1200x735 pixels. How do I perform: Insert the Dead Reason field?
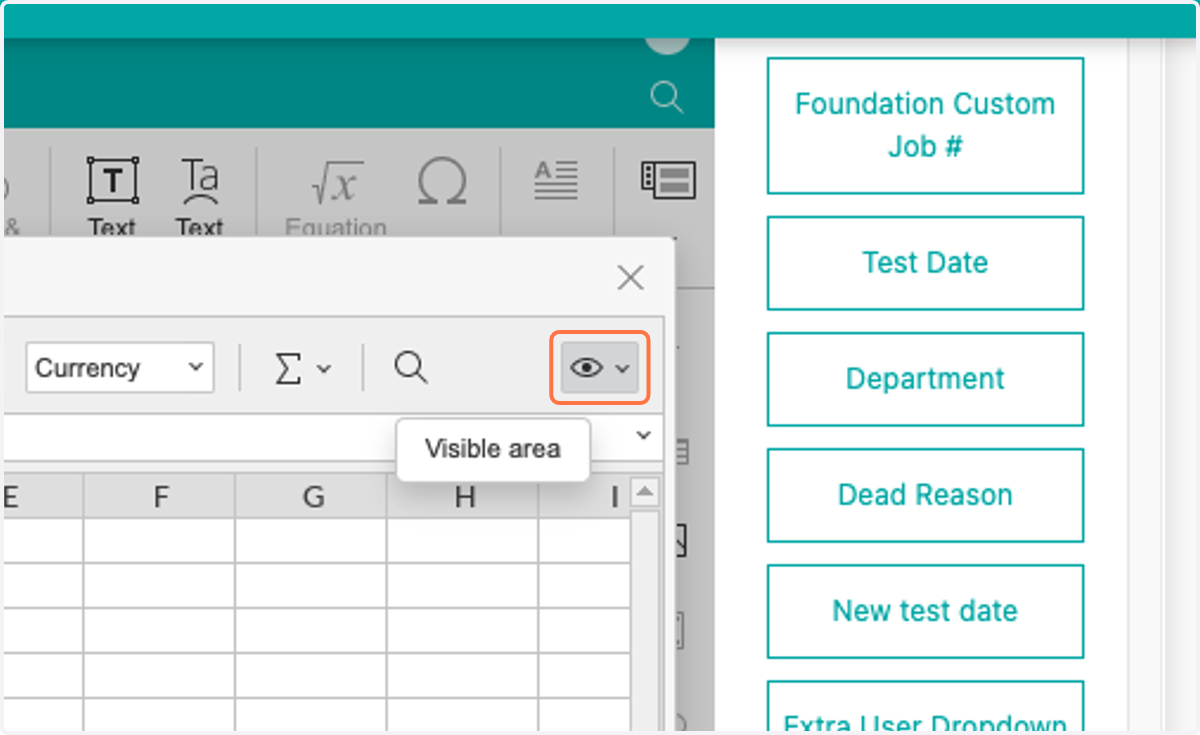925,495
